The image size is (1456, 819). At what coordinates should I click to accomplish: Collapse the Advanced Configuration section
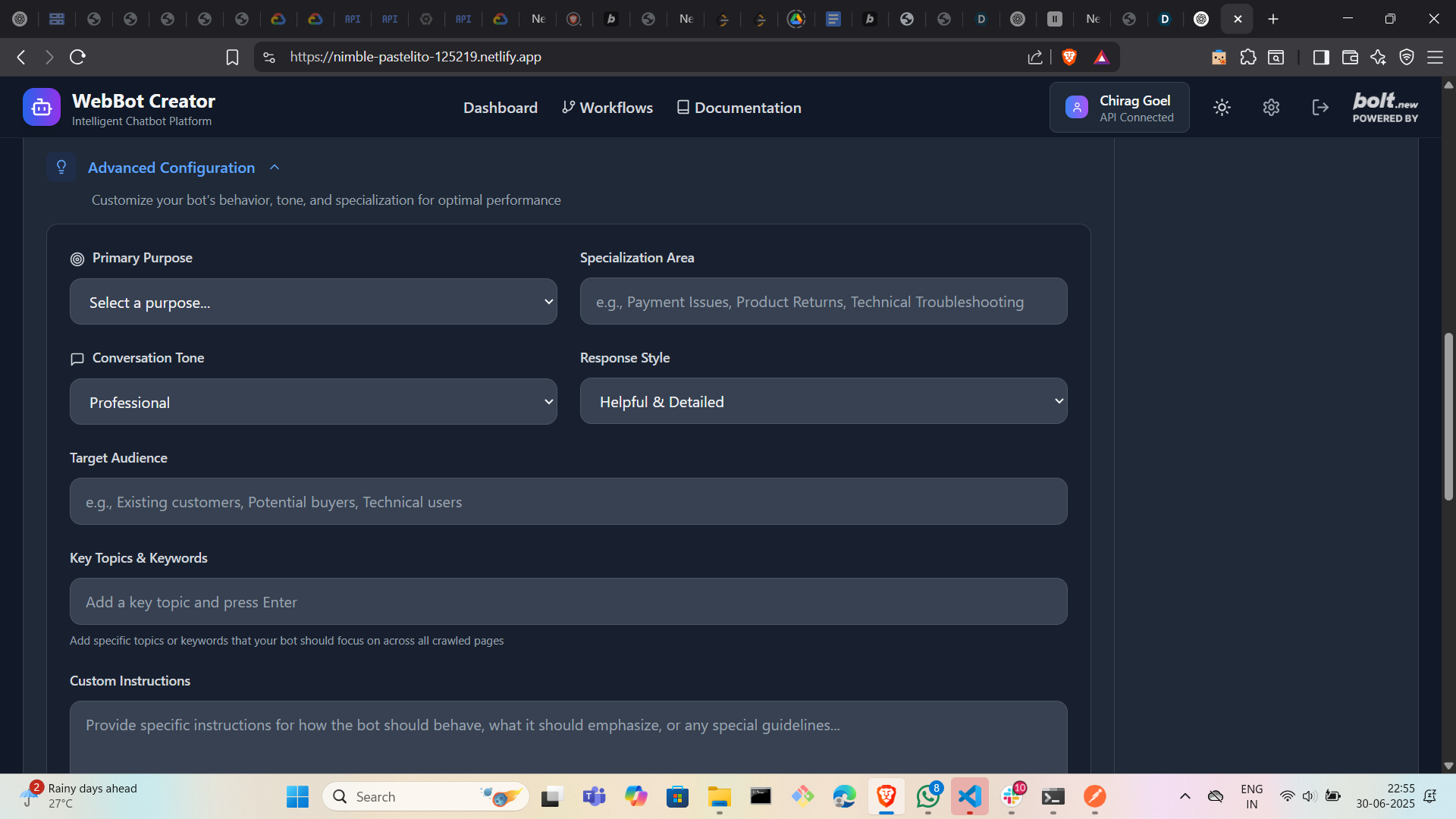275,168
